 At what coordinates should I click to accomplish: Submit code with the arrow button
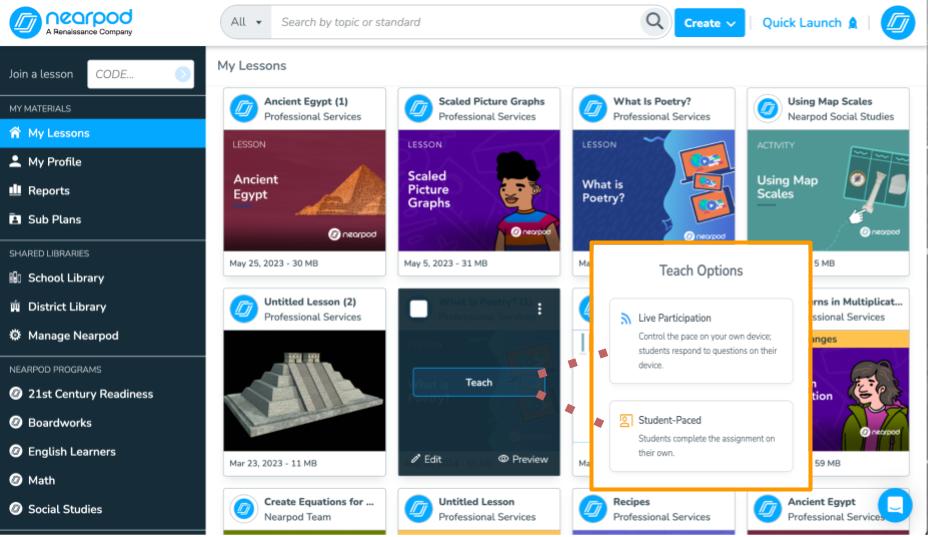183,74
